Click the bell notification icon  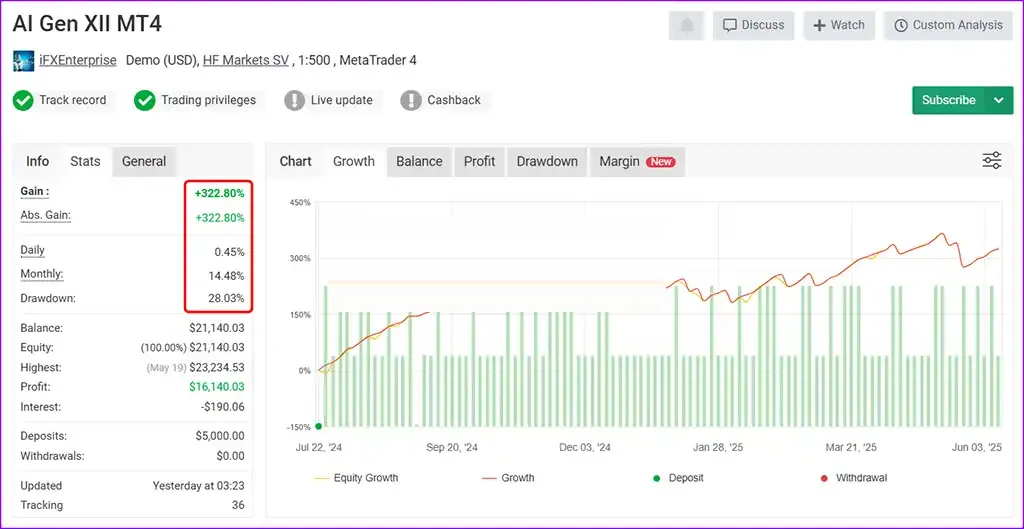pos(687,25)
